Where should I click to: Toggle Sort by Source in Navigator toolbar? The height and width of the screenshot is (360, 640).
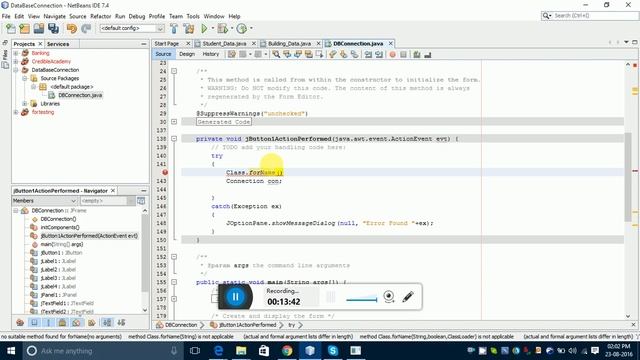tap(121, 323)
